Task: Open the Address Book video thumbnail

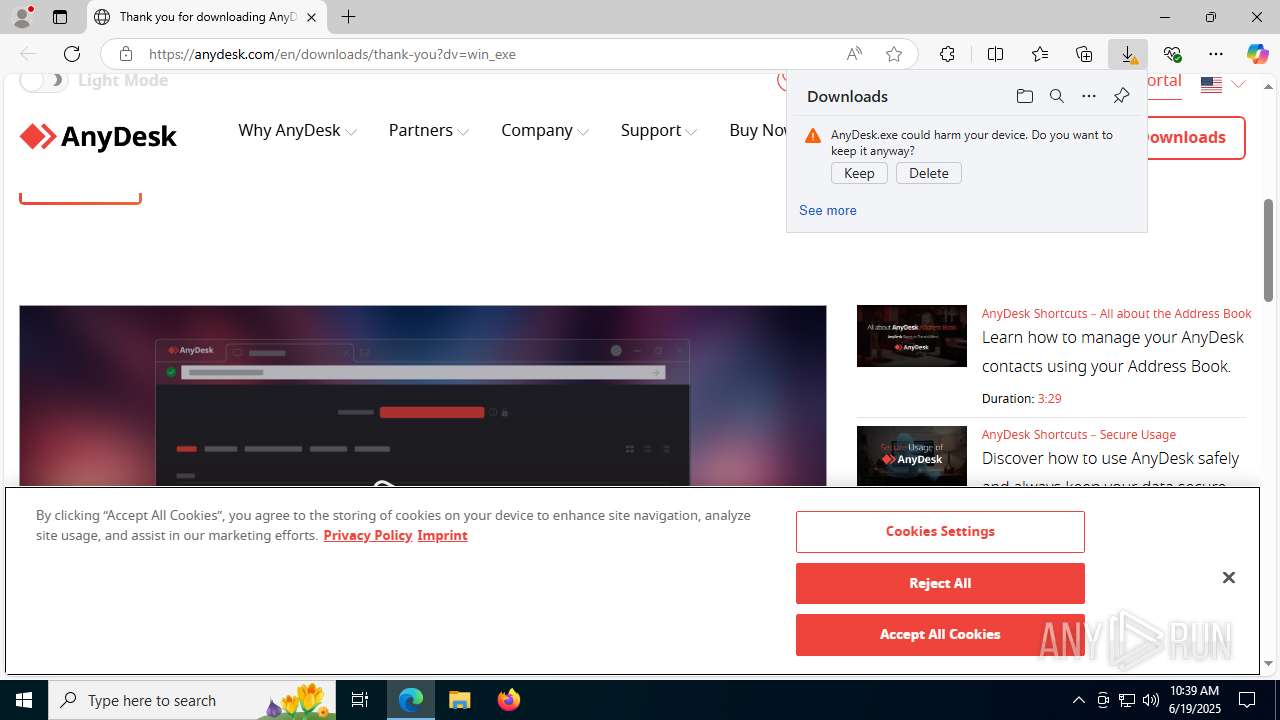Action: tap(912, 336)
